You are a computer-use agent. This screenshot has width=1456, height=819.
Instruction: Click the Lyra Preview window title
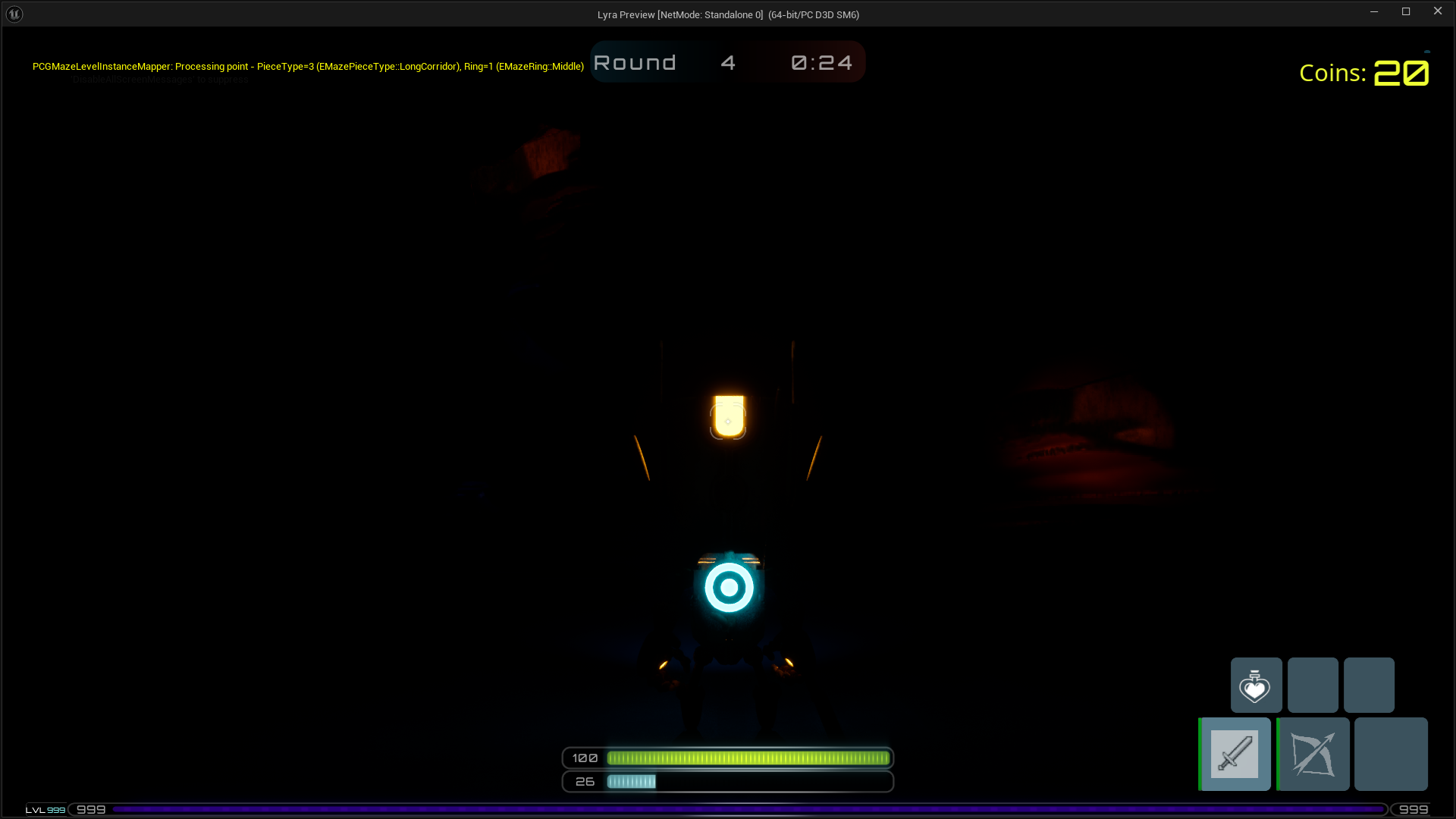727,14
